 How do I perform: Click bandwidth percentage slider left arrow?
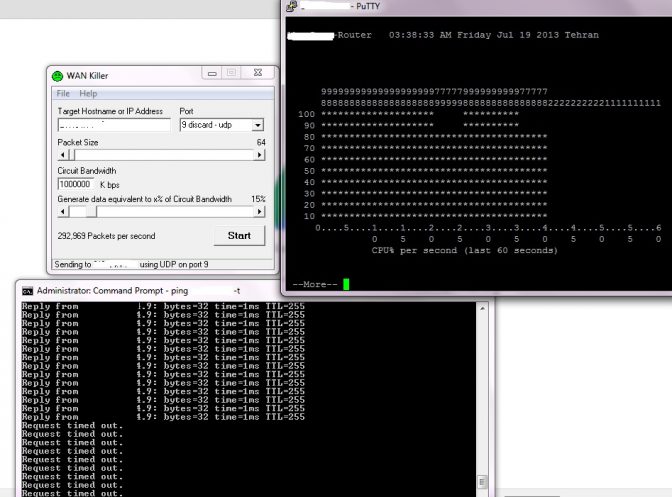[x=62, y=211]
